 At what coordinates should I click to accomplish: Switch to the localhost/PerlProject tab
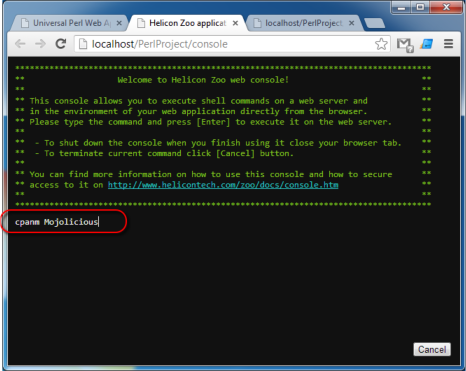point(303,23)
